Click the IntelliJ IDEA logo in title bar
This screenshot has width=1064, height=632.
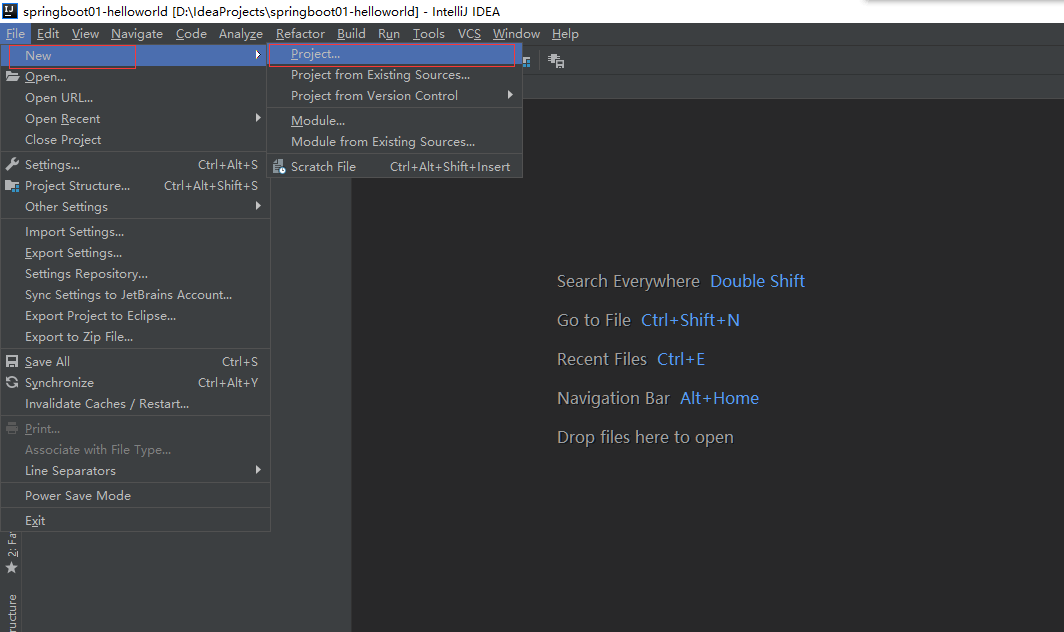coord(10,10)
